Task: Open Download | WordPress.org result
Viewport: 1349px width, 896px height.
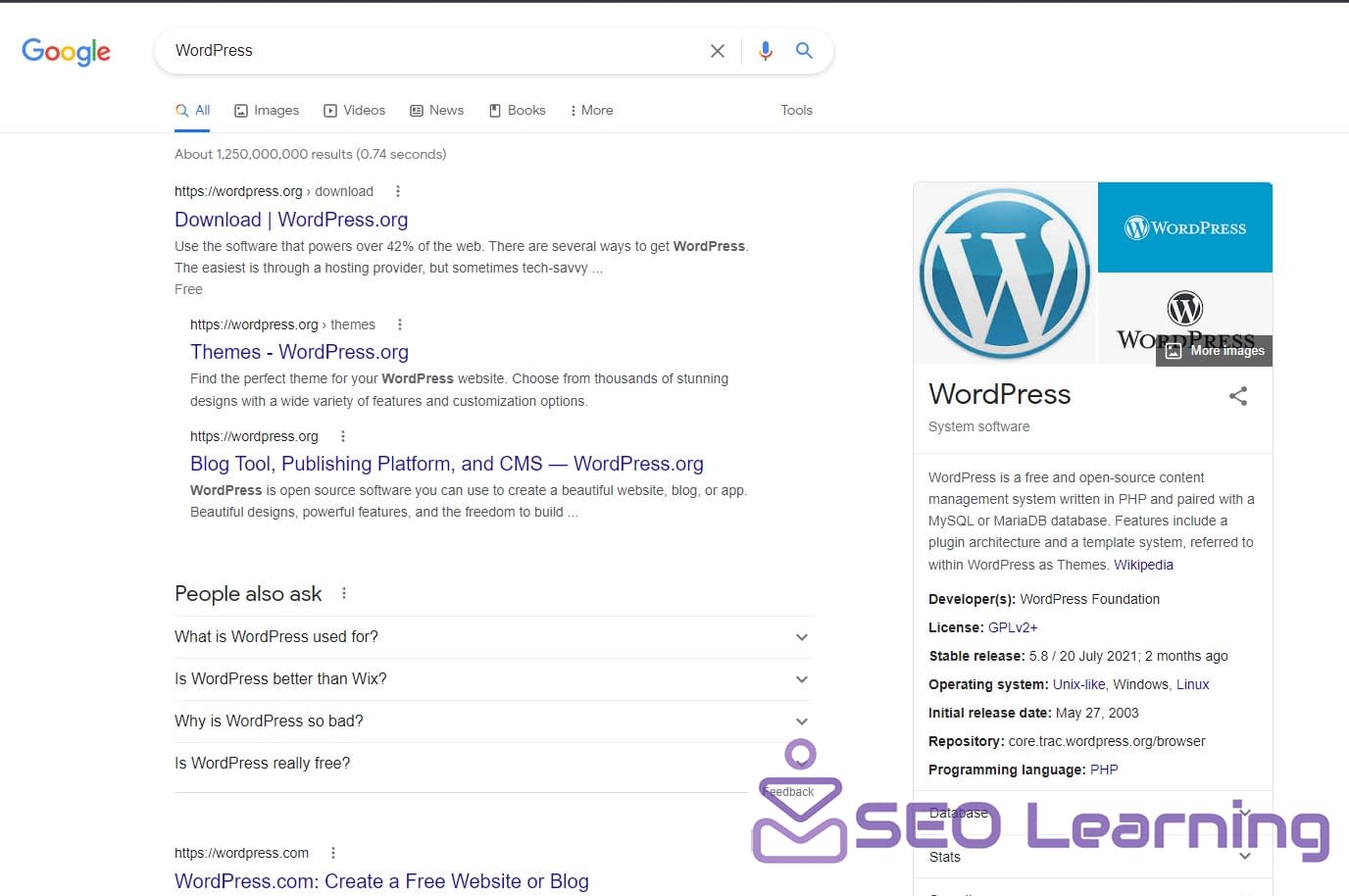Action: (291, 220)
